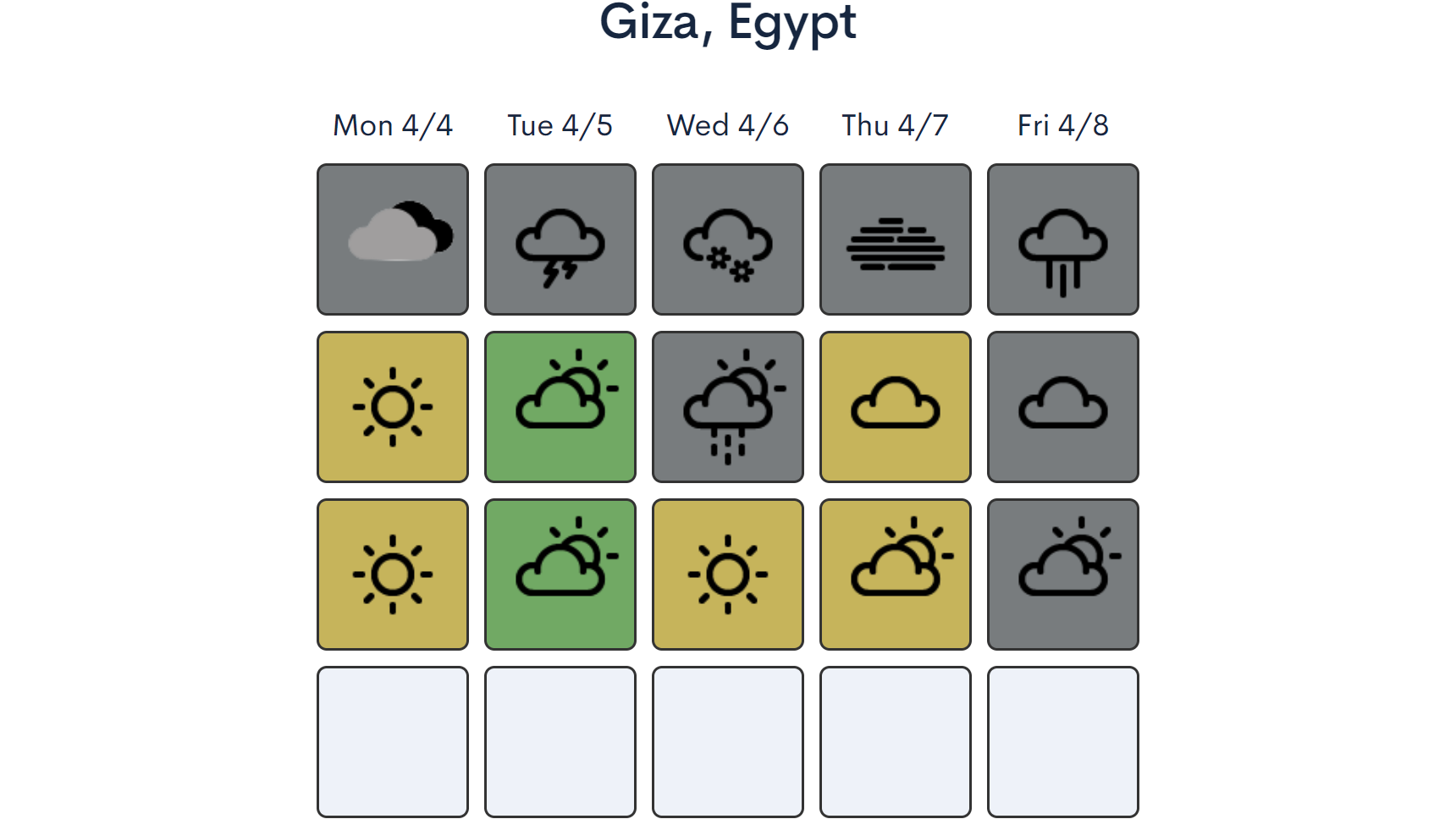Viewport: 1456px width, 819px height.
Task: Select the green partly cloudy tile in second row
Action: pyautogui.click(x=560, y=407)
